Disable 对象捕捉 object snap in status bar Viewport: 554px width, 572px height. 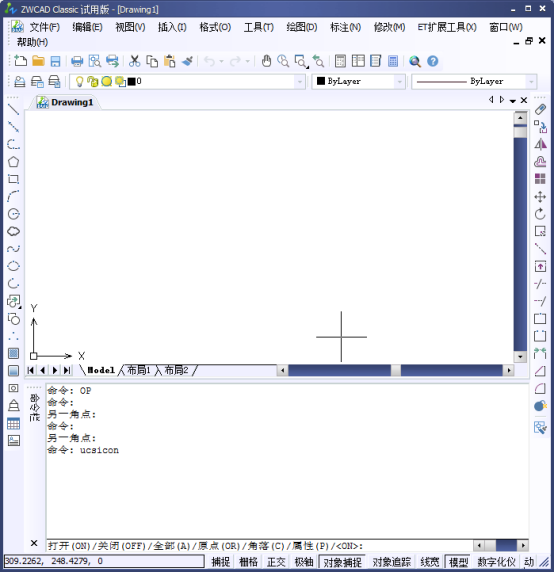[342, 562]
